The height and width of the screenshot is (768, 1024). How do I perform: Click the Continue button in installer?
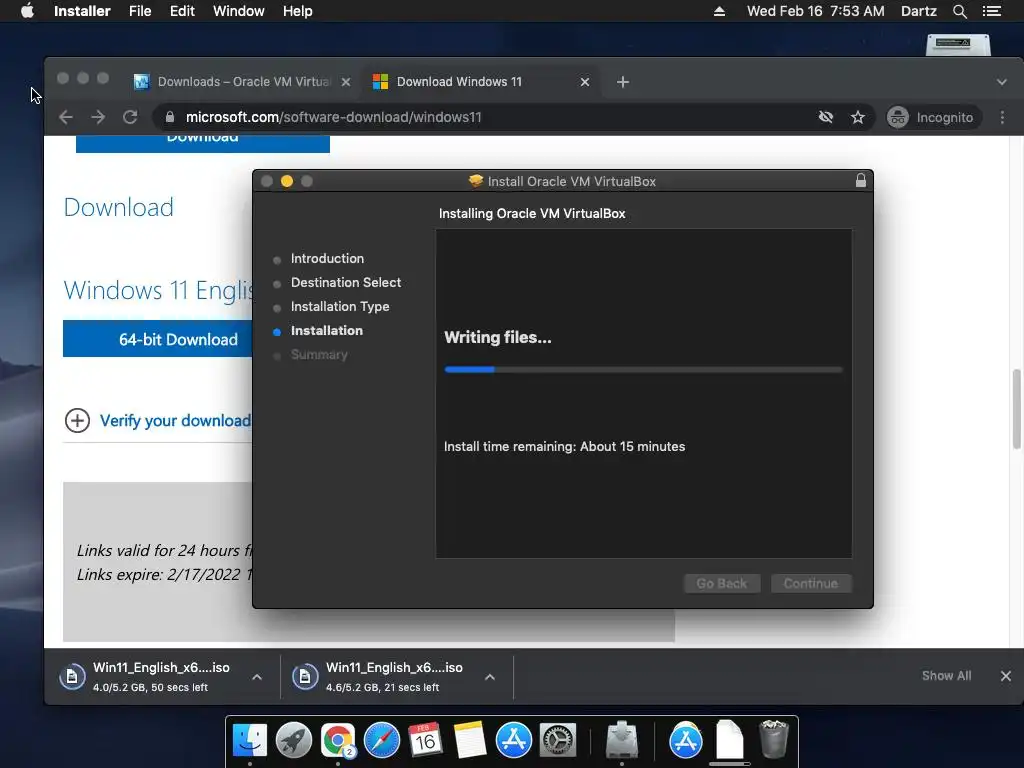(x=810, y=583)
